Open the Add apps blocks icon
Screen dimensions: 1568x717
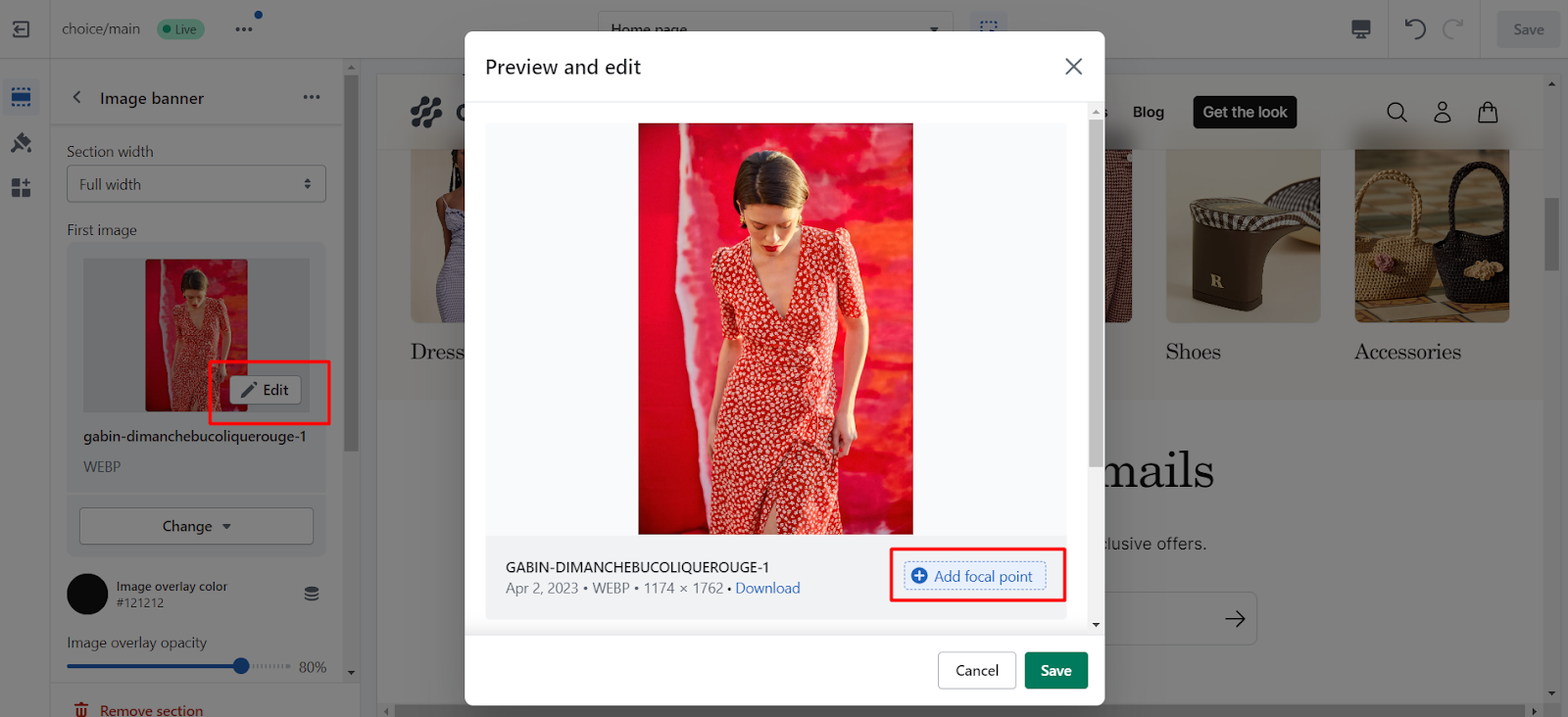point(21,187)
